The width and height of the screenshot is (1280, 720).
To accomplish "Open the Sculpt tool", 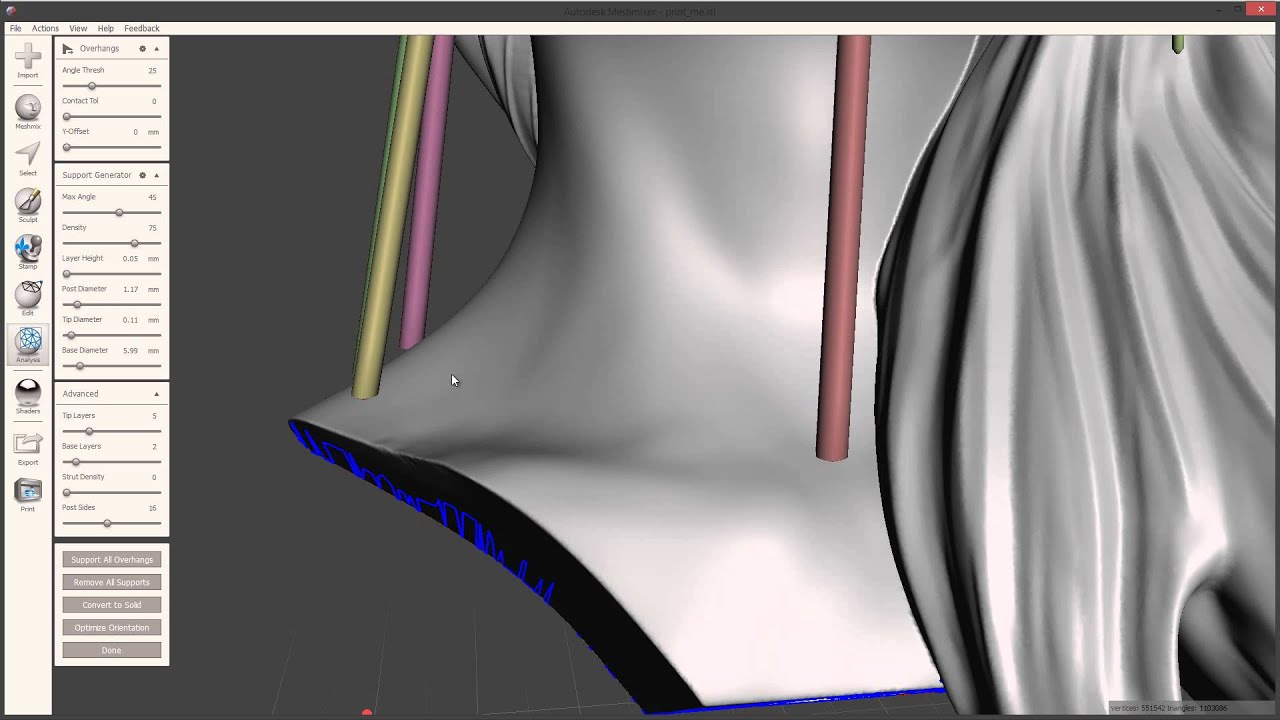I will (x=28, y=206).
